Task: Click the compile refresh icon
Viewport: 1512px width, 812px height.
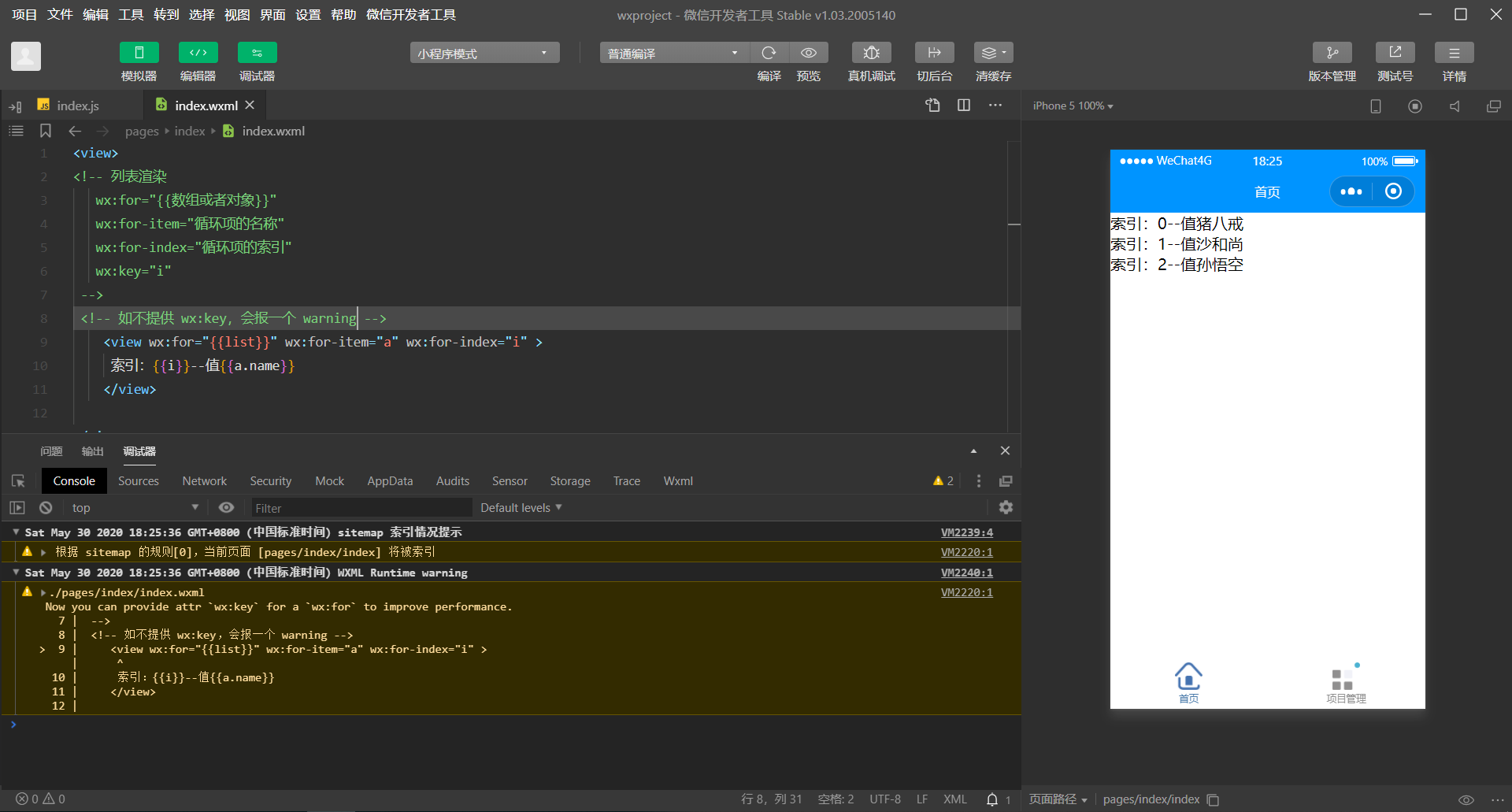Action: pyautogui.click(x=769, y=53)
